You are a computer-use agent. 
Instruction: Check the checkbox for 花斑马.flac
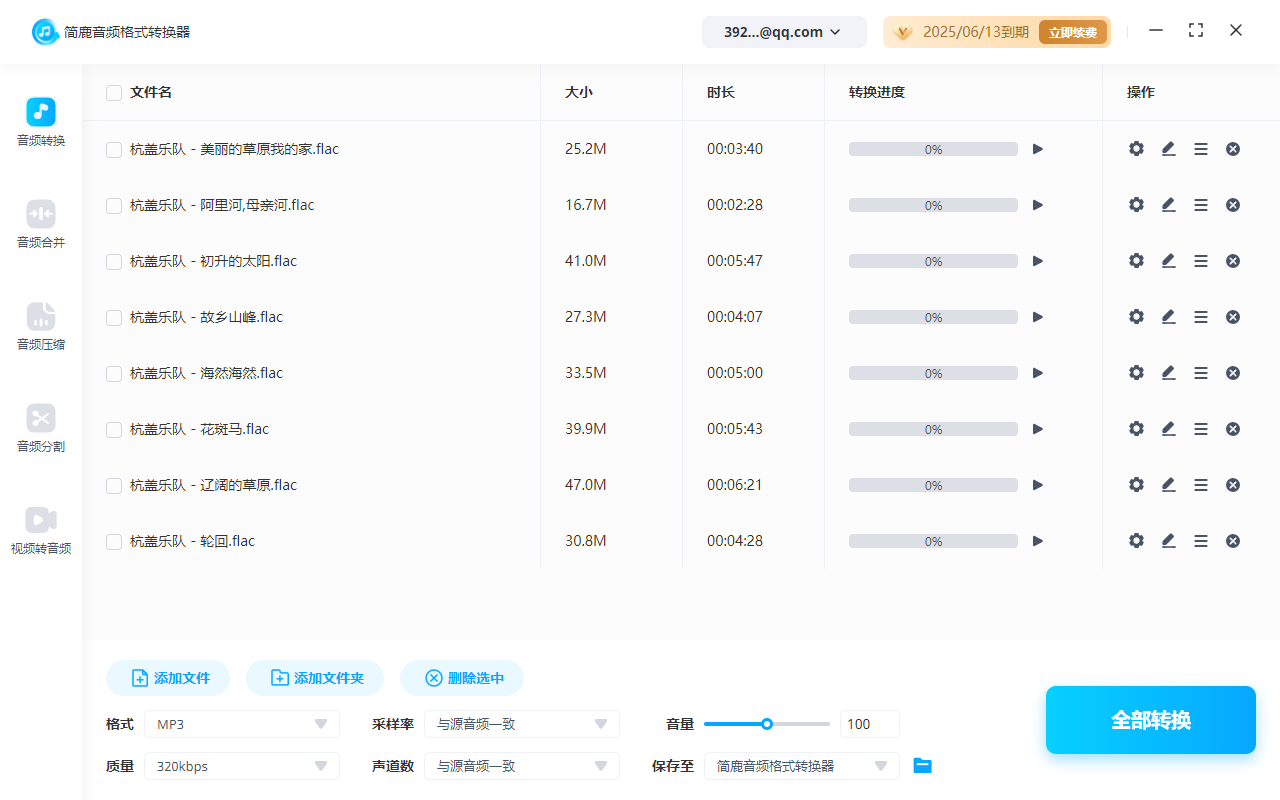[113, 429]
